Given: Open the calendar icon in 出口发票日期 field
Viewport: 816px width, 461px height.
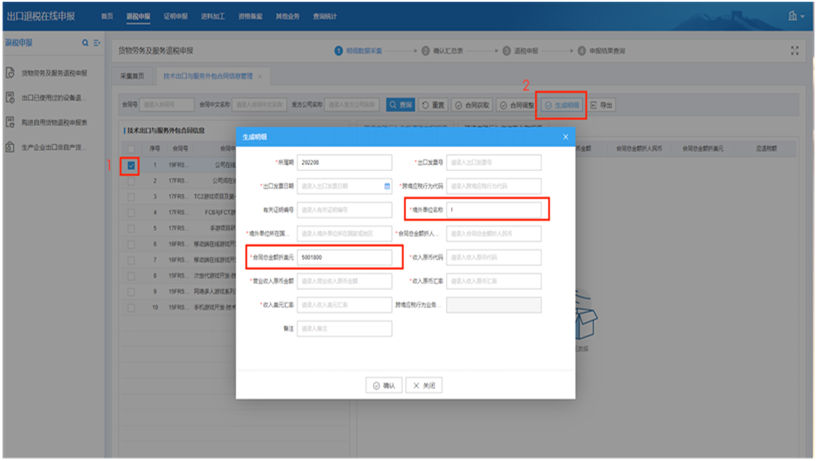Looking at the screenshot, I should tap(387, 185).
